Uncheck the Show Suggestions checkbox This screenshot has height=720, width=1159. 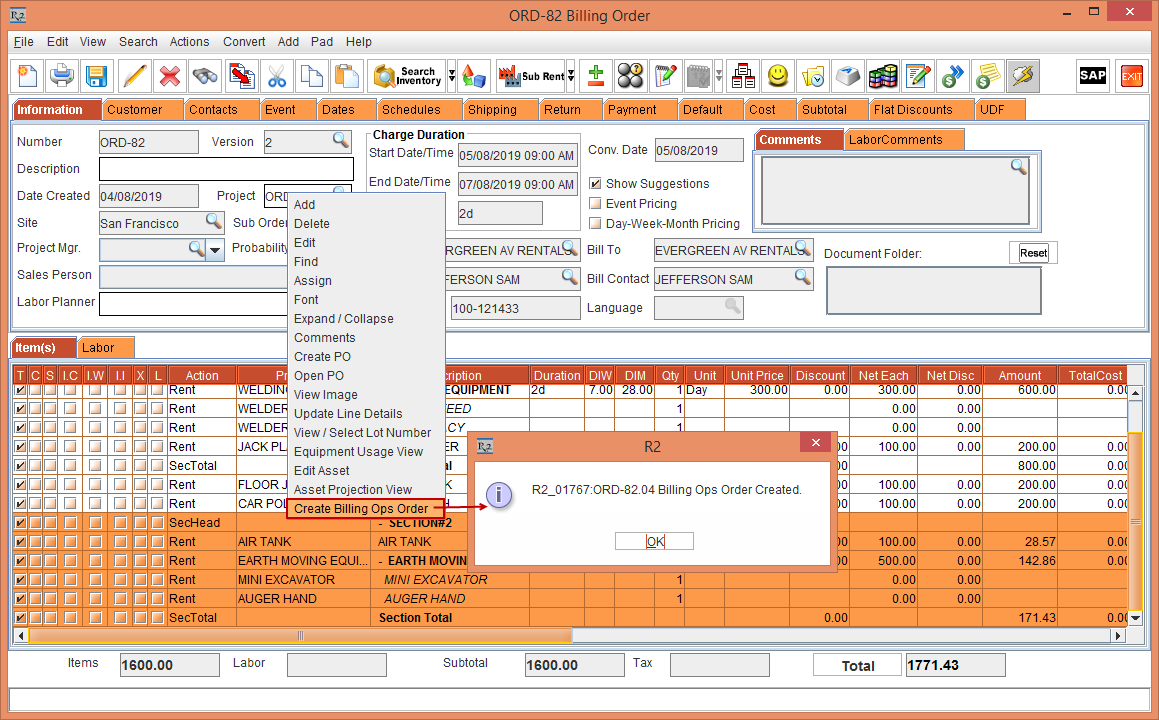(595, 184)
